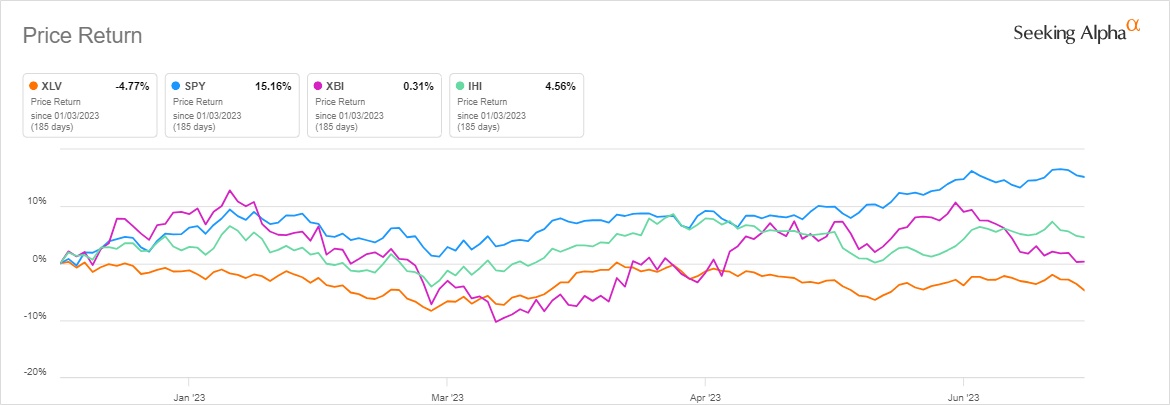Click the Price Return chart title
This screenshot has height=405, width=1170.
click(x=82, y=36)
